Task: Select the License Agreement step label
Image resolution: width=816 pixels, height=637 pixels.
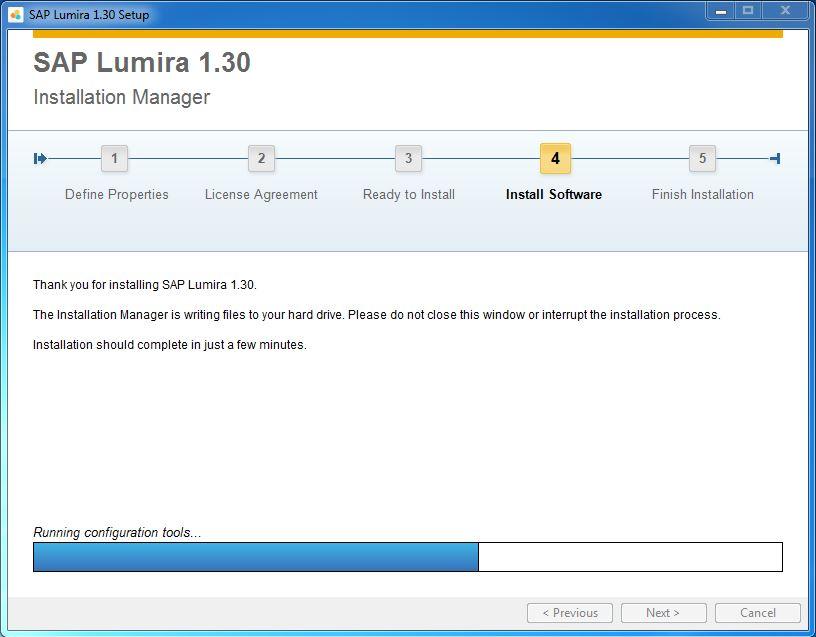Action: [x=261, y=195]
